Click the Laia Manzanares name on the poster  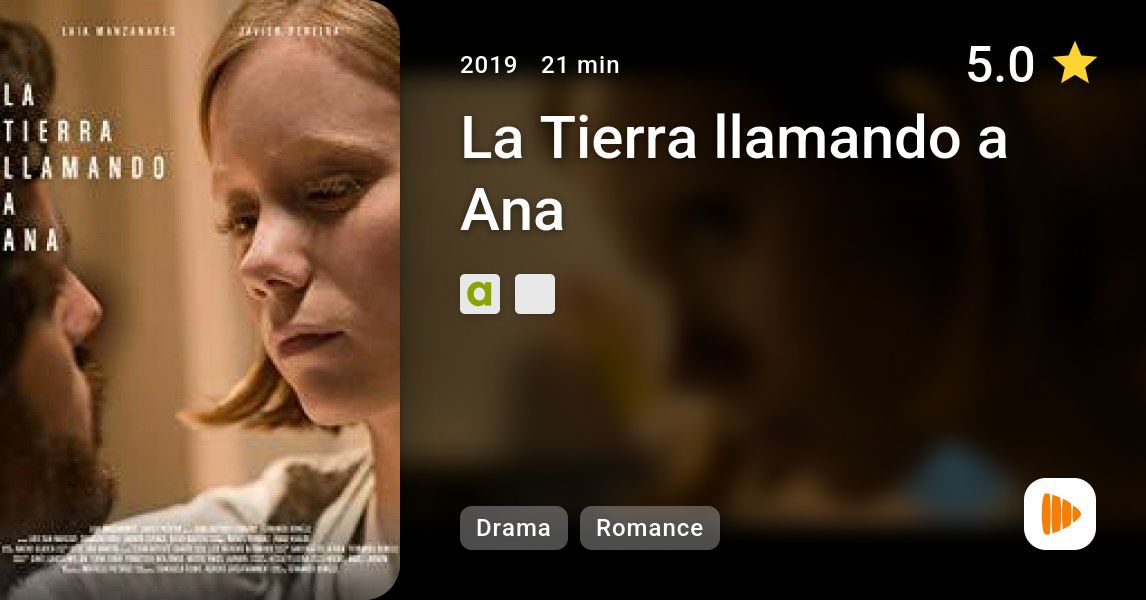coord(118,31)
